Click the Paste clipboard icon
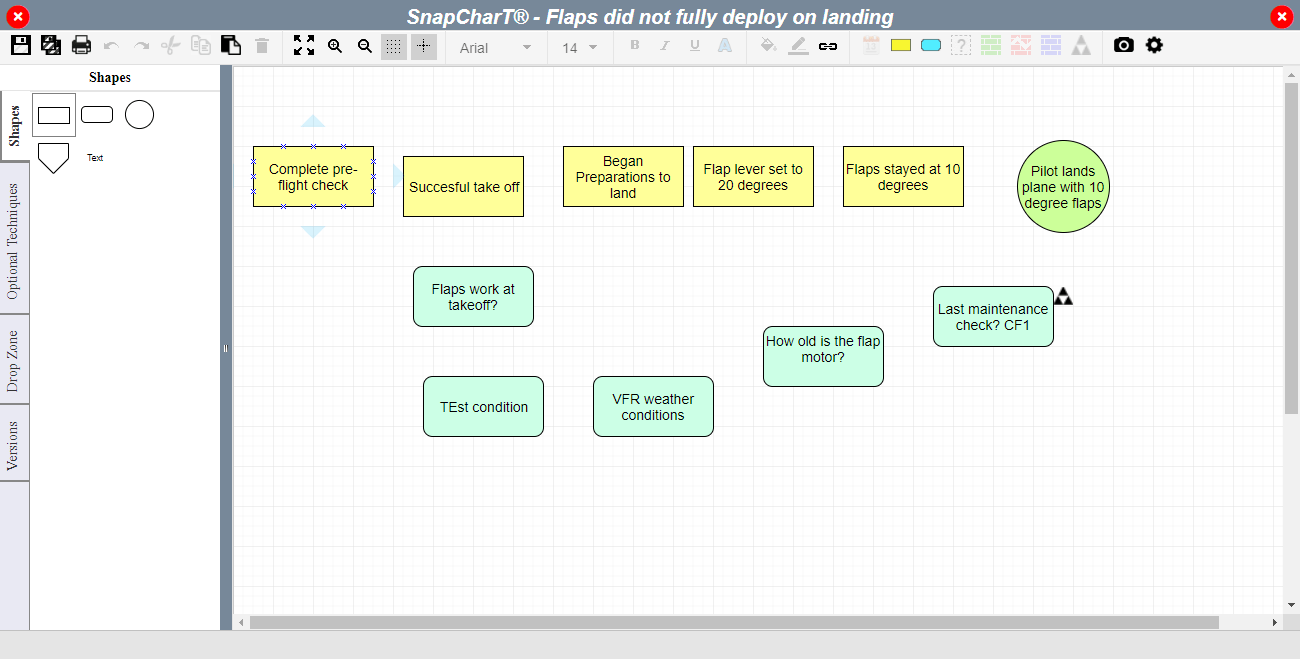 pyautogui.click(x=231, y=45)
